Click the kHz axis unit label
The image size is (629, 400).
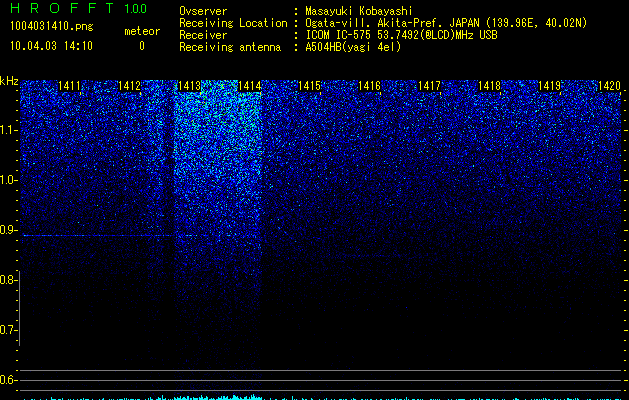9,81
